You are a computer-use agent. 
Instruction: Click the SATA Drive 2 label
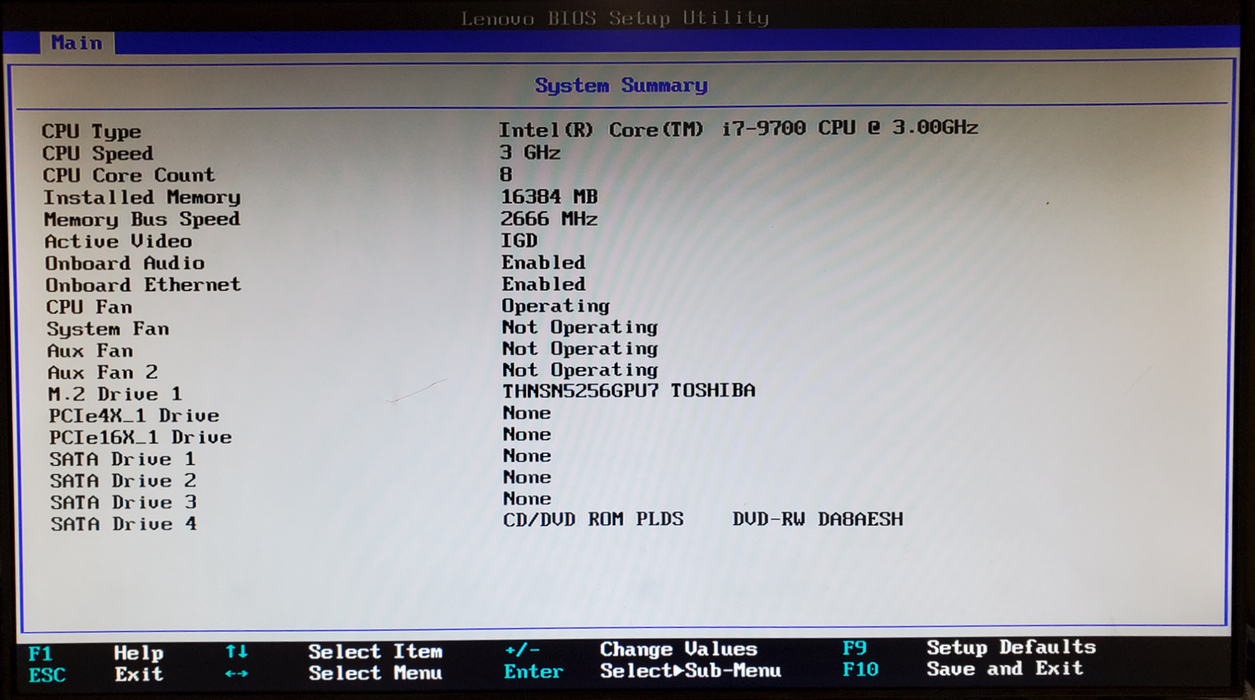point(123,481)
